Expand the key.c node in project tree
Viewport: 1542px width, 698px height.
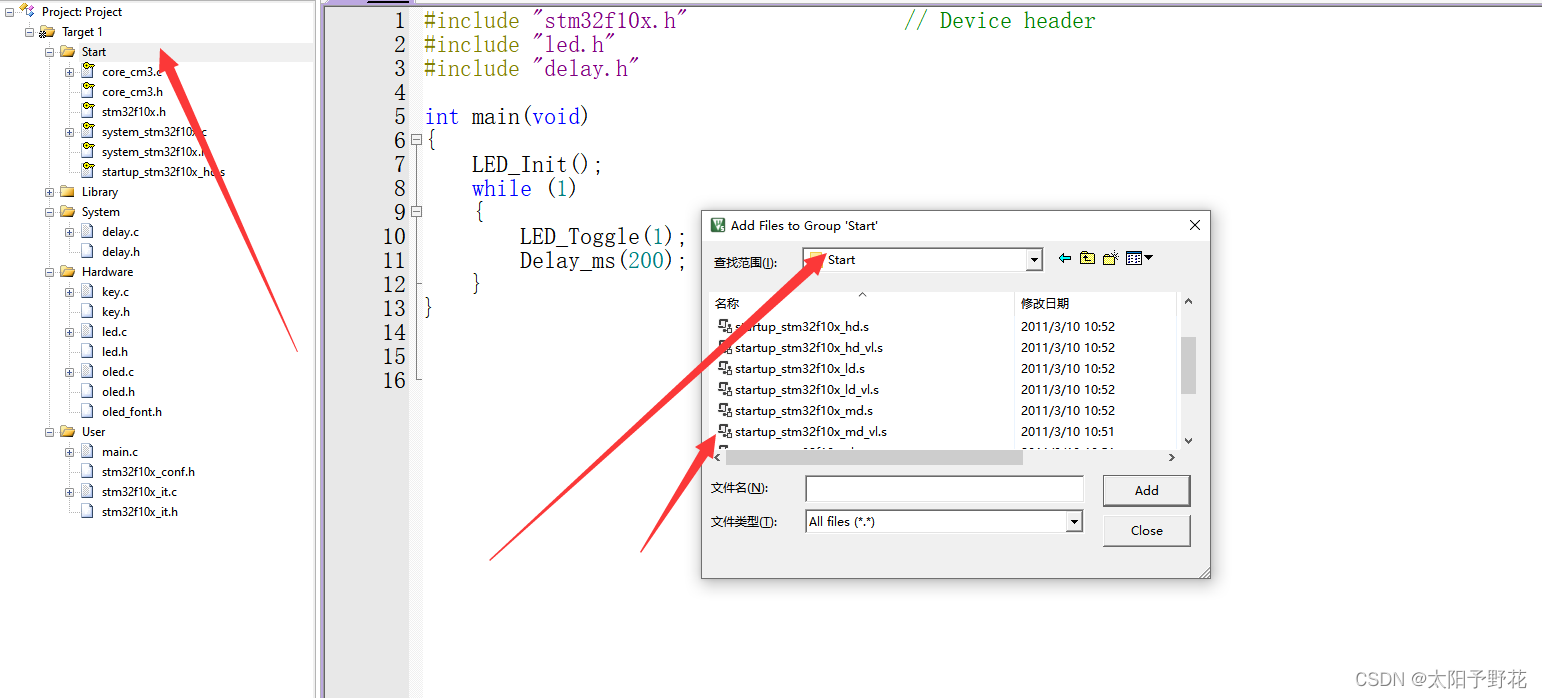70,292
